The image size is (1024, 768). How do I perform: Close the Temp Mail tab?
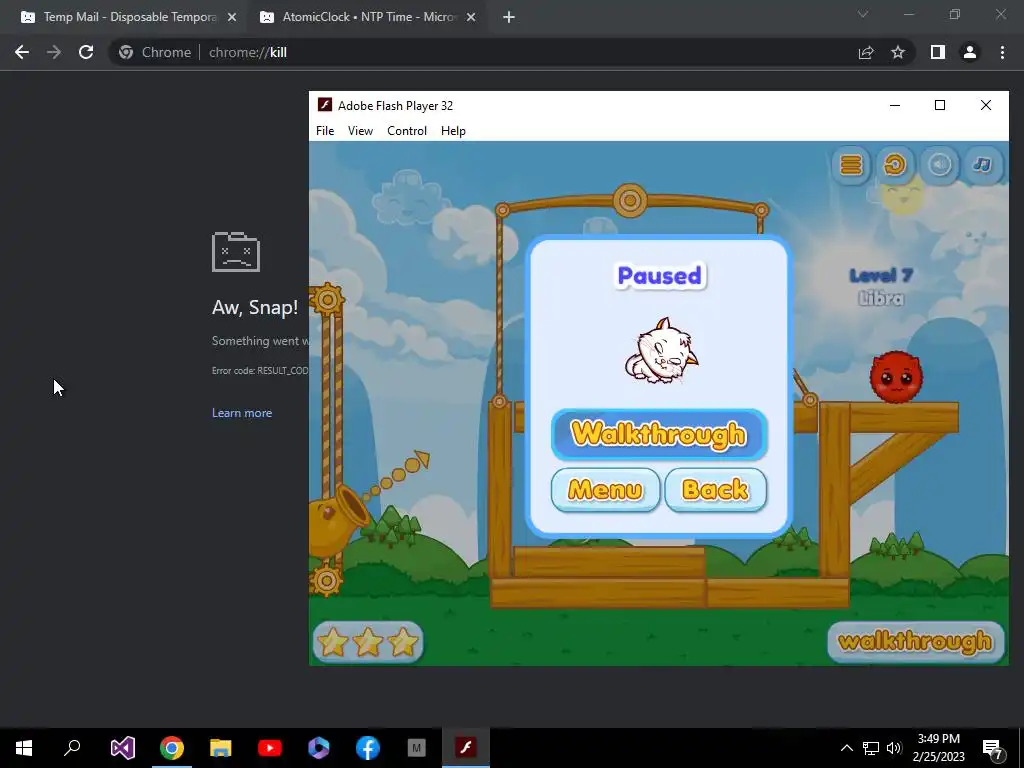[232, 17]
